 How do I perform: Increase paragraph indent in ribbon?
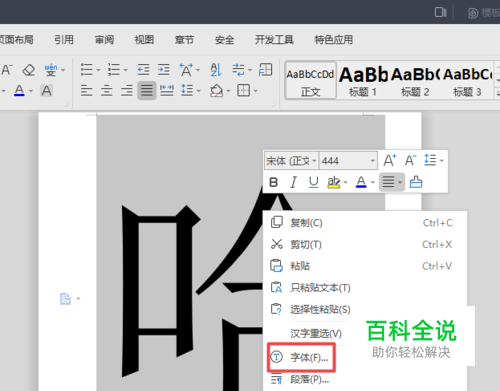pyautogui.click(x=164, y=70)
